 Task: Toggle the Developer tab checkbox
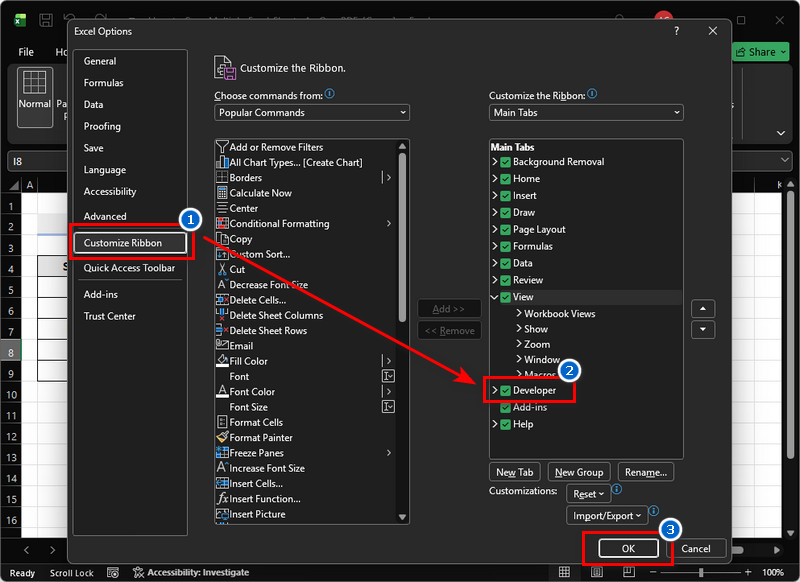point(506,391)
